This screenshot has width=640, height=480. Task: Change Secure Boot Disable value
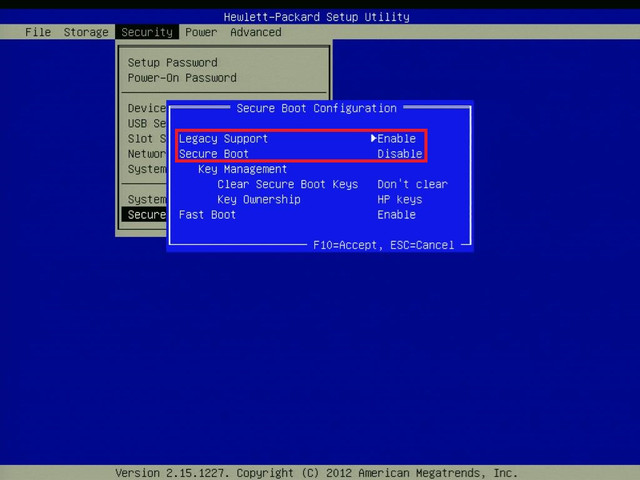(400, 154)
